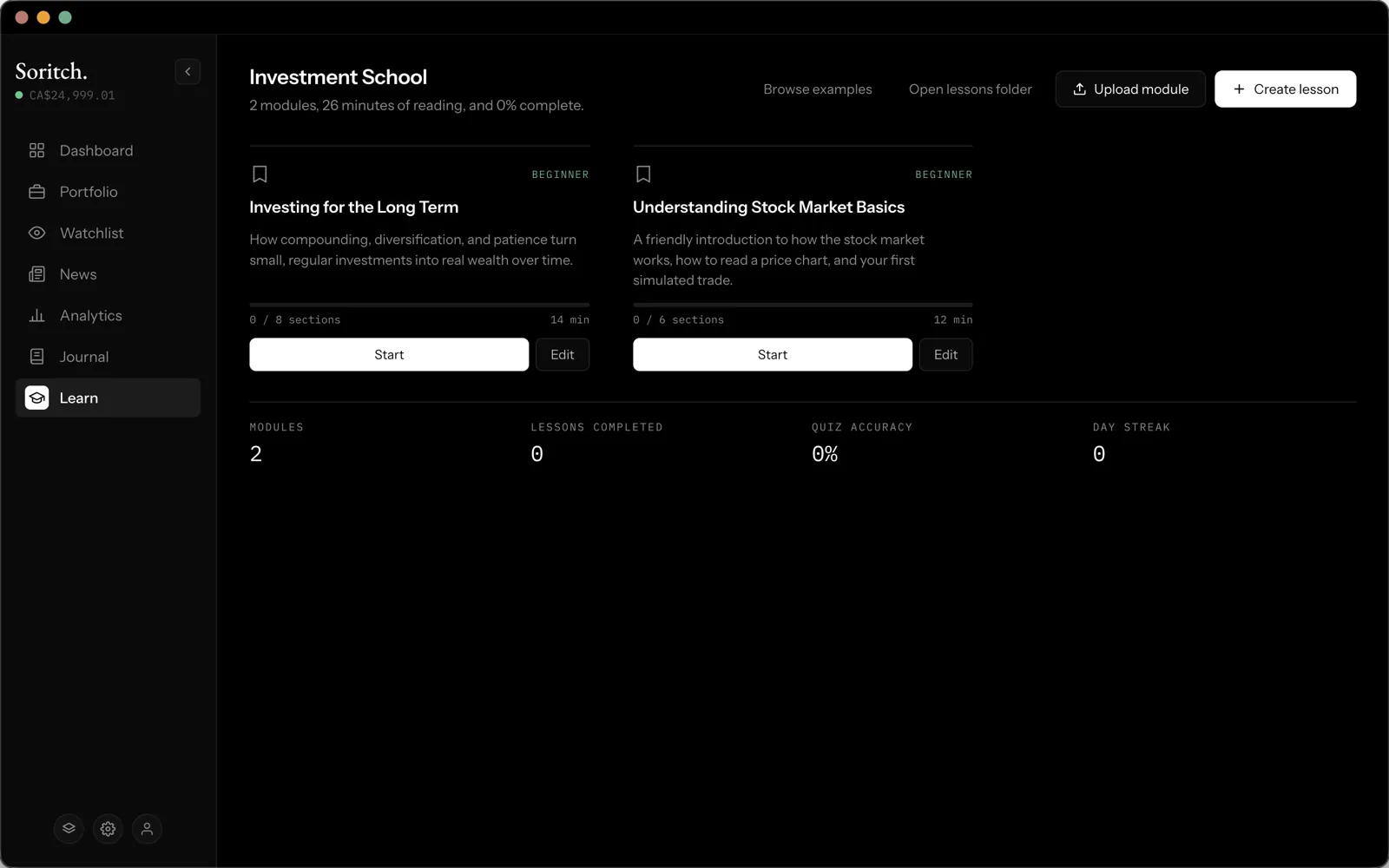Screen dimensions: 1389x868
Task: Click the Modules stat value 2
Action: point(256,454)
